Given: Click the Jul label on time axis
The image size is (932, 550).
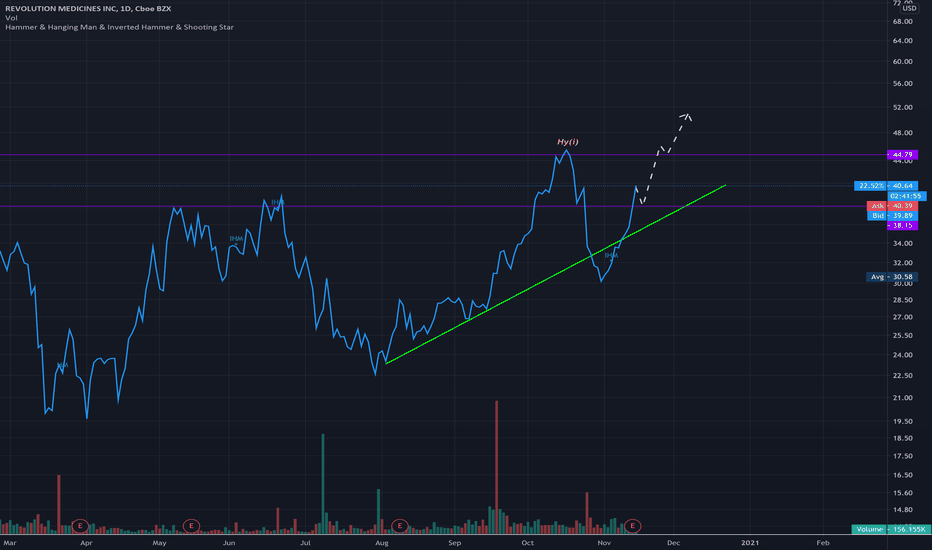Looking at the screenshot, I should coord(306,543).
